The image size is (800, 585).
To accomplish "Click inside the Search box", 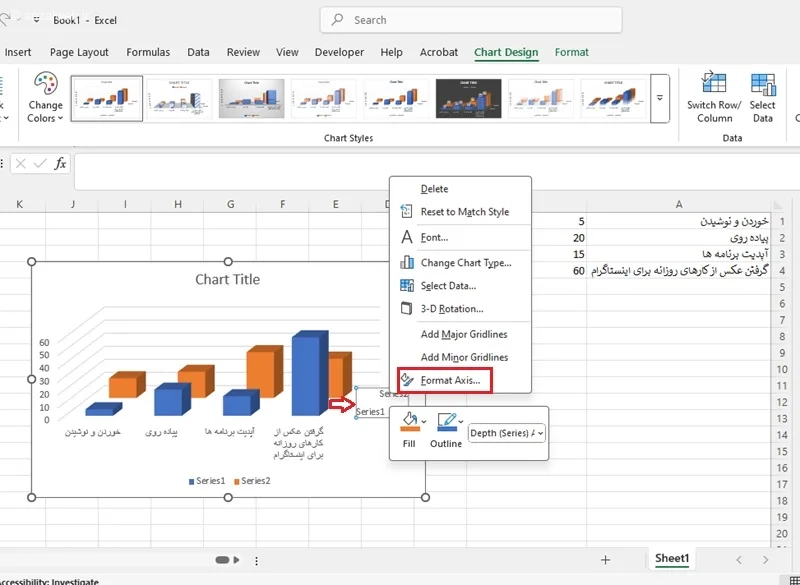I will coord(471,20).
